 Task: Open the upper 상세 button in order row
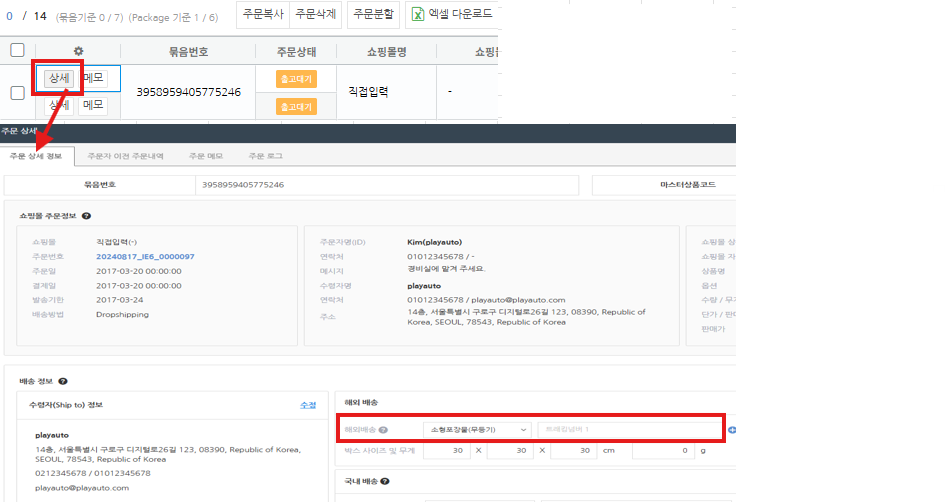(x=59, y=78)
